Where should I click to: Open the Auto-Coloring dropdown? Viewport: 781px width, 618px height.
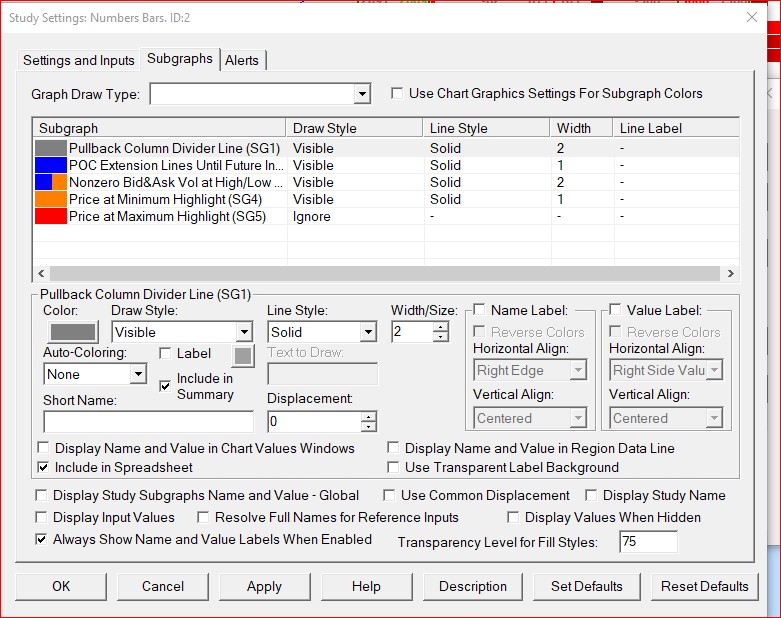[138, 374]
